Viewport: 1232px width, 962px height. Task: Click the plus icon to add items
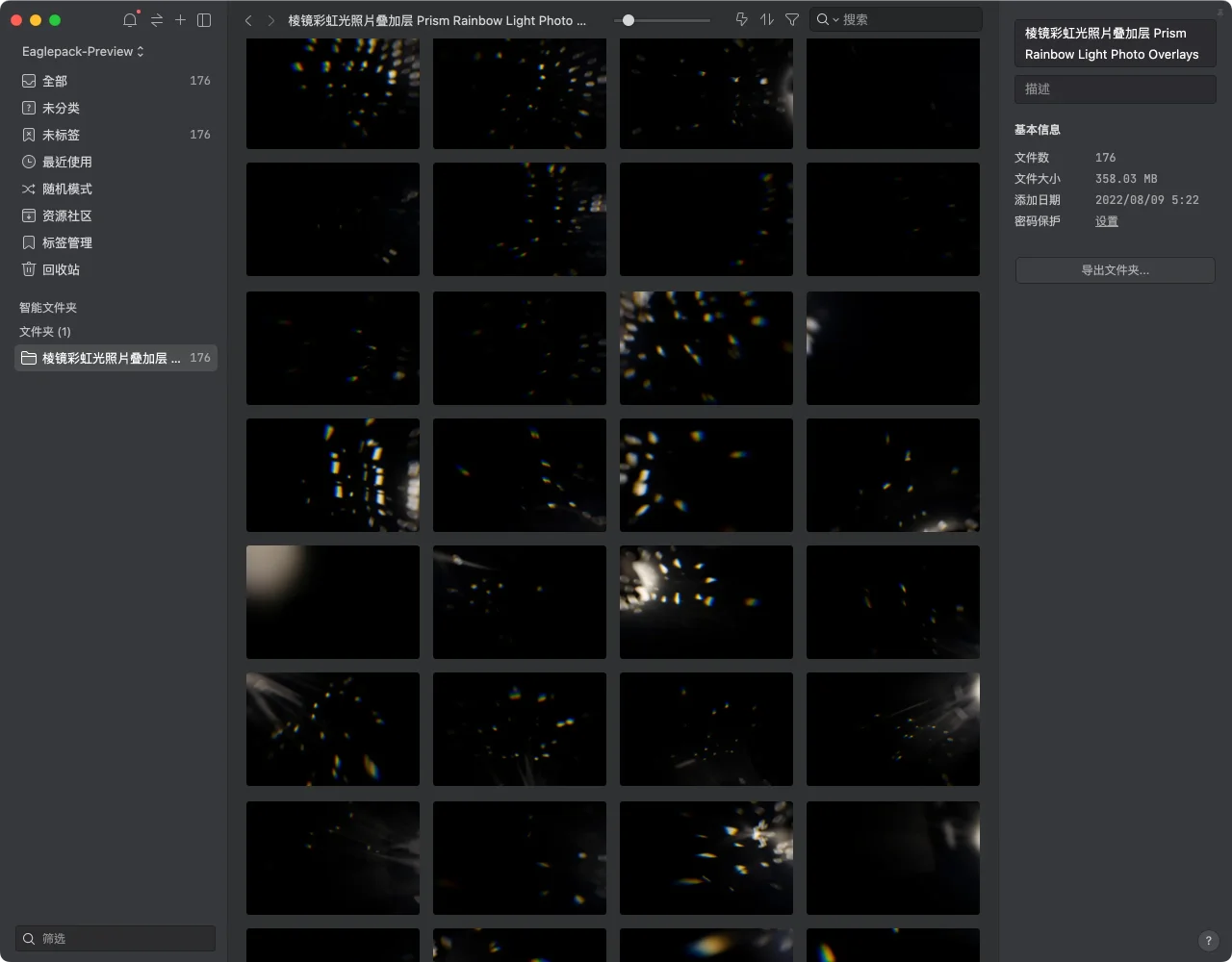180,20
